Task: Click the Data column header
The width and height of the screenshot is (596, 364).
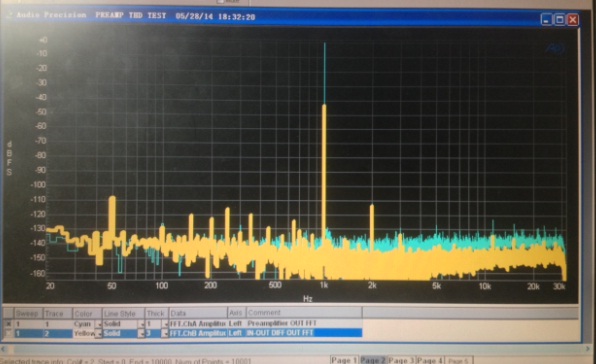Action: tap(198, 313)
